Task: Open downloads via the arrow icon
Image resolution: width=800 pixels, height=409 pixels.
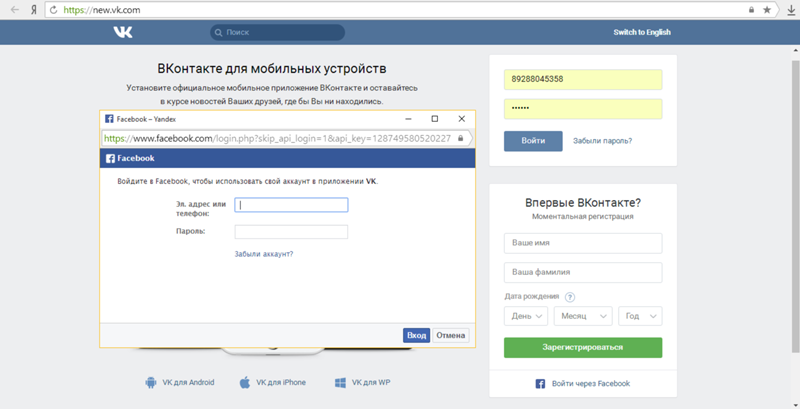Action: pos(792,10)
